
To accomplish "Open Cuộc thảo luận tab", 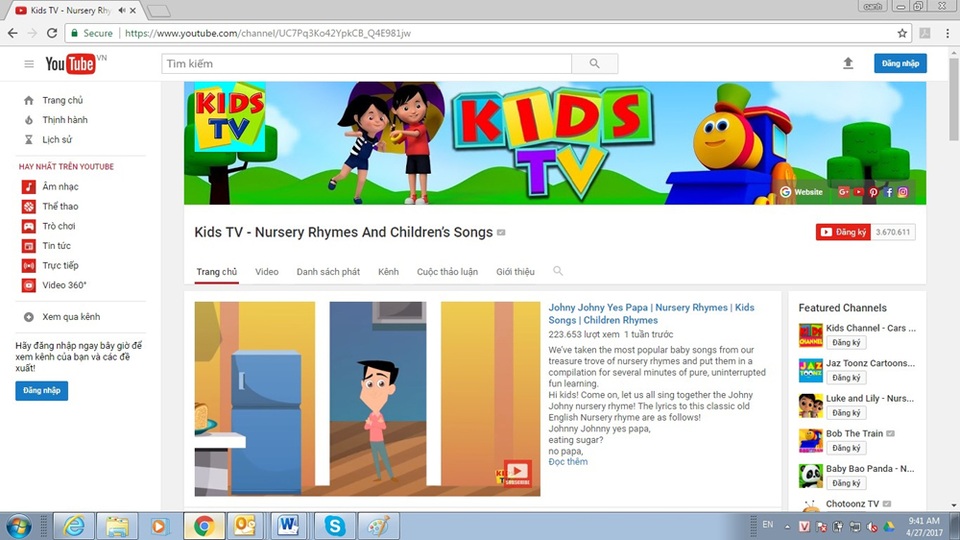I will click(x=448, y=272).
